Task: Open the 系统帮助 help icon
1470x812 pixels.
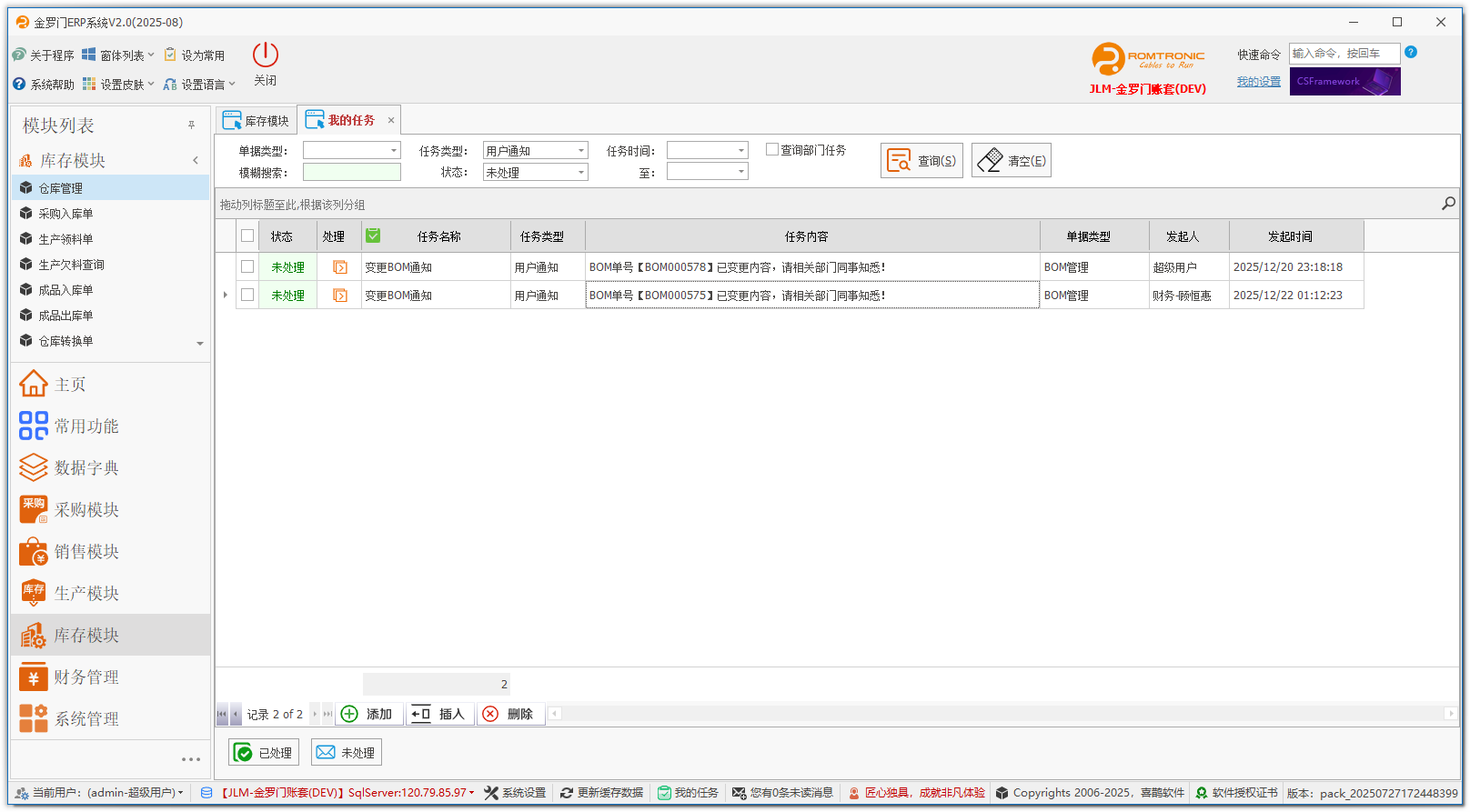Action: click(19, 84)
